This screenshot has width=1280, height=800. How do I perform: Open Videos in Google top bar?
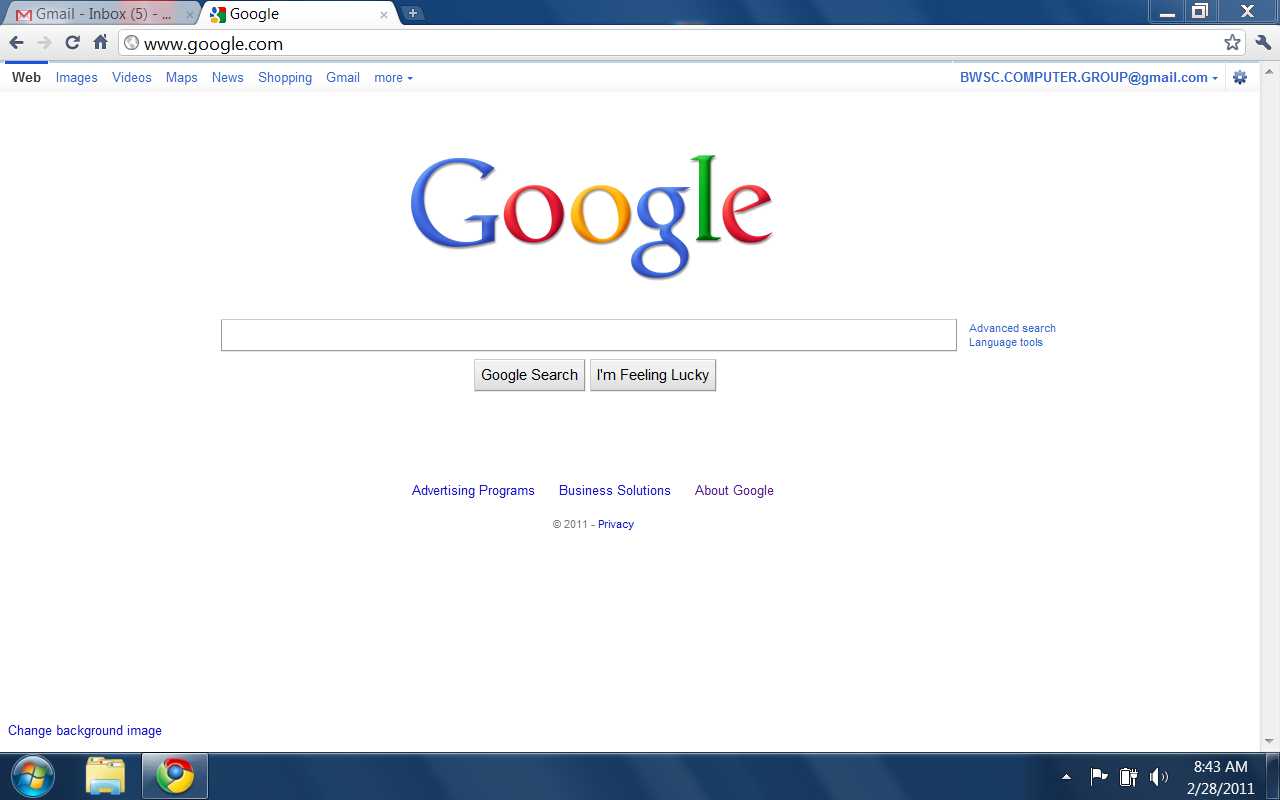tap(132, 77)
